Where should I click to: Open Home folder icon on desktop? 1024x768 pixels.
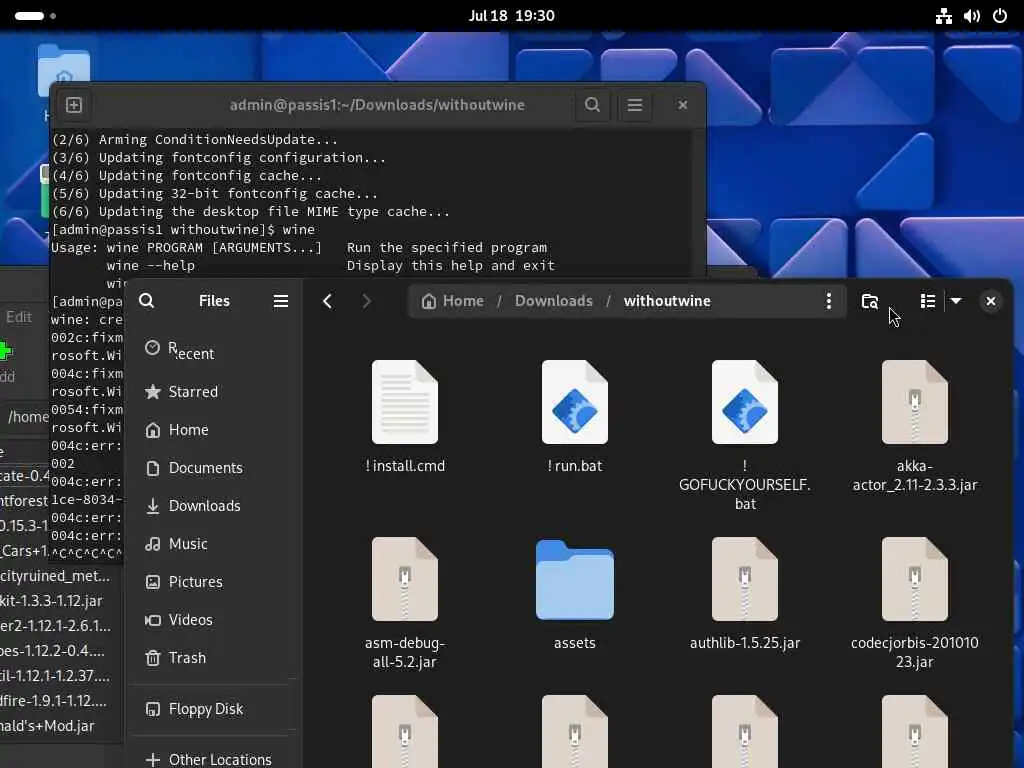[x=63, y=65]
